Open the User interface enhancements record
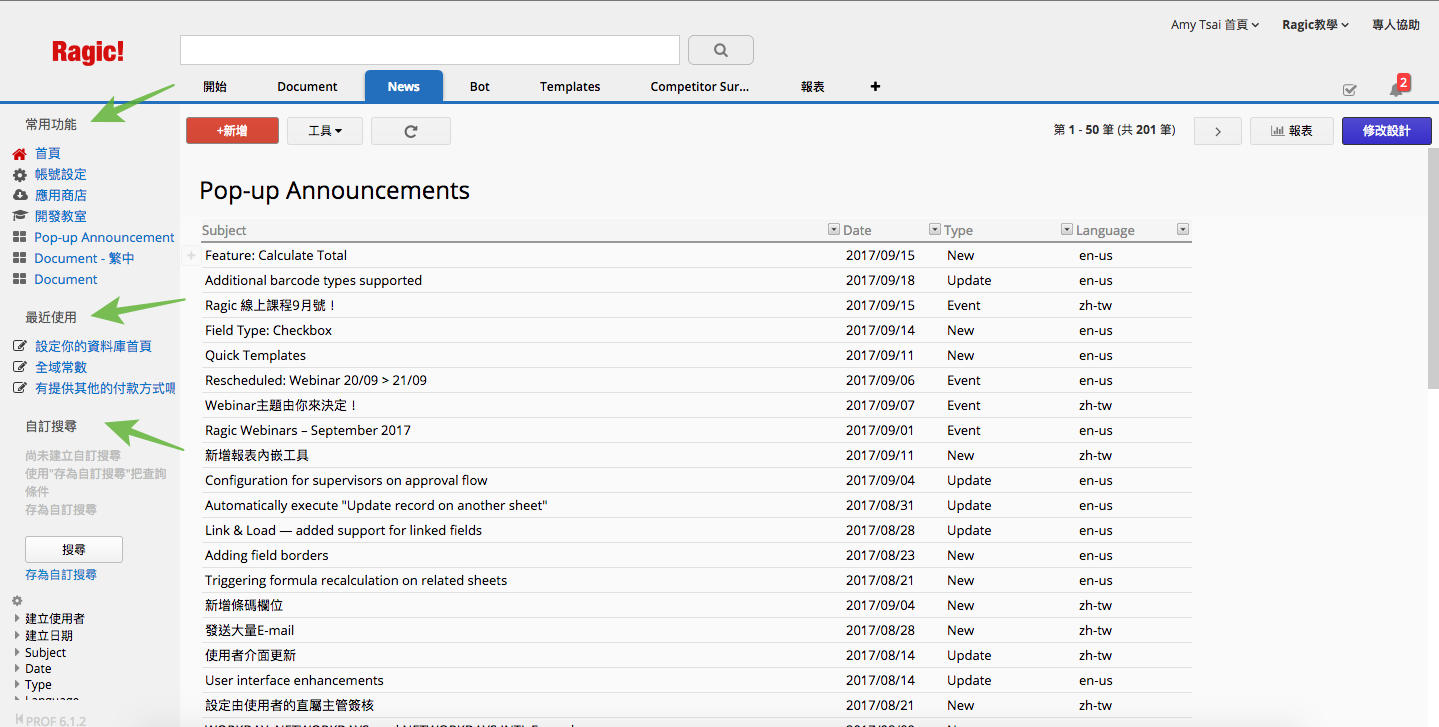 (294, 681)
